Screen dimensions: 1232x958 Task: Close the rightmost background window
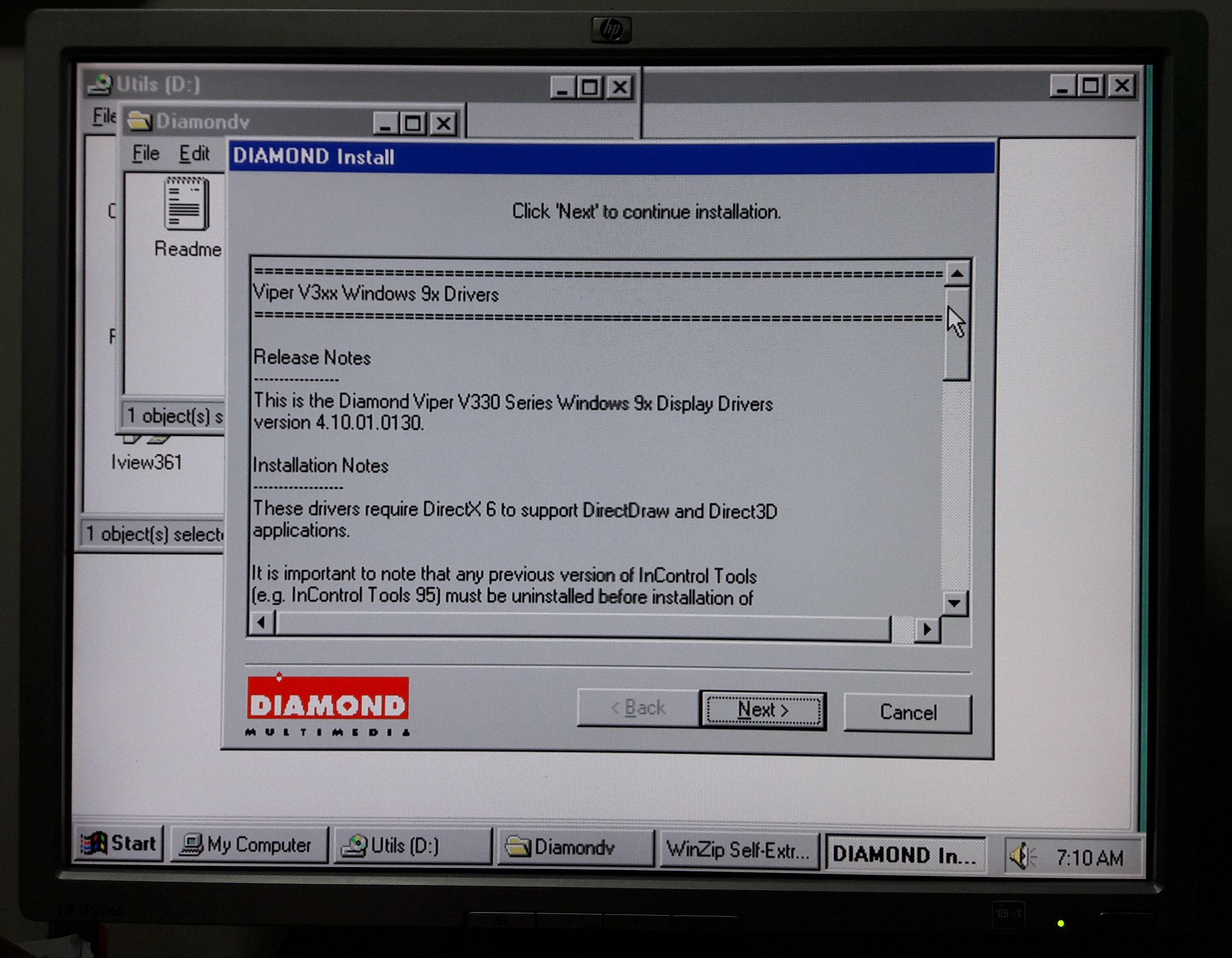(x=1122, y=86)
